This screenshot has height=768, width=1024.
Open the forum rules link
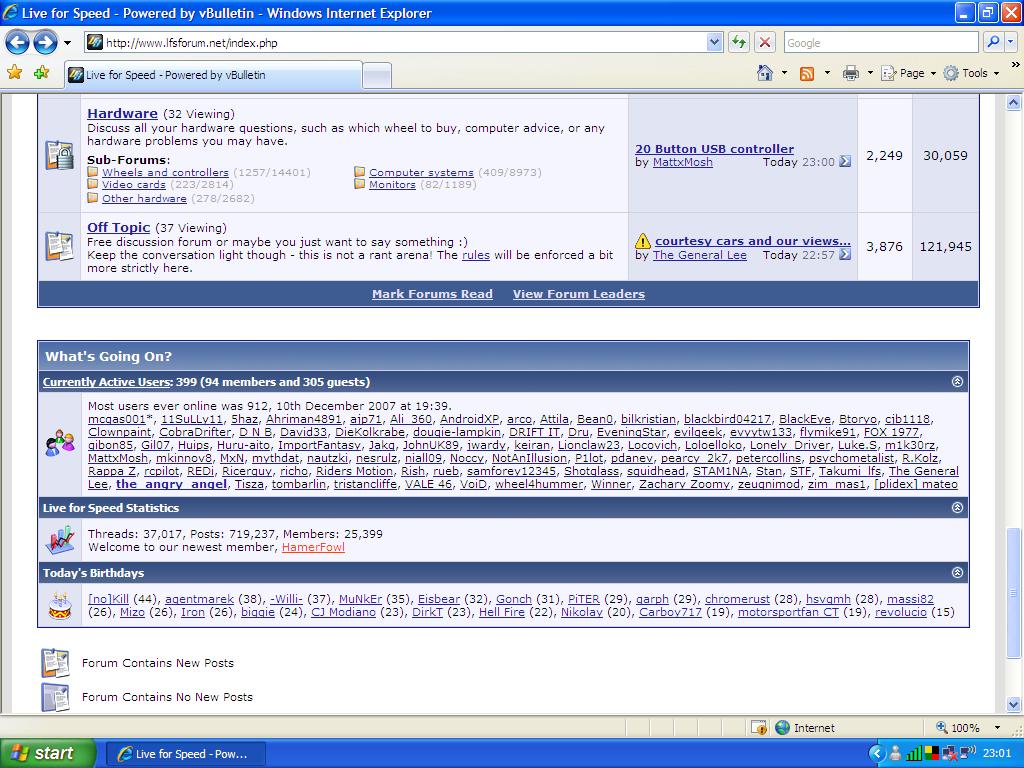point(475,255)
